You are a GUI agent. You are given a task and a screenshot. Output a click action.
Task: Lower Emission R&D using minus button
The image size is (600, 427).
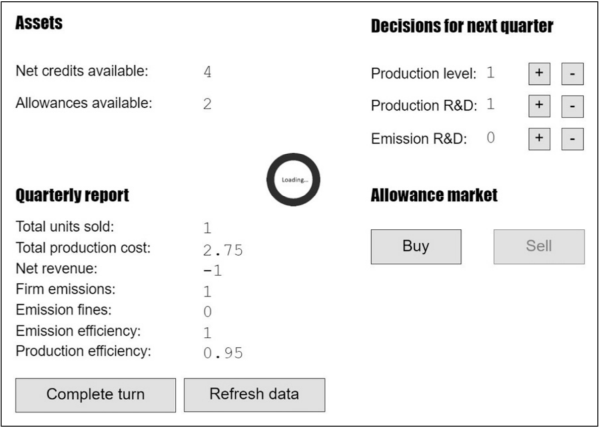[x=571, y=138]
